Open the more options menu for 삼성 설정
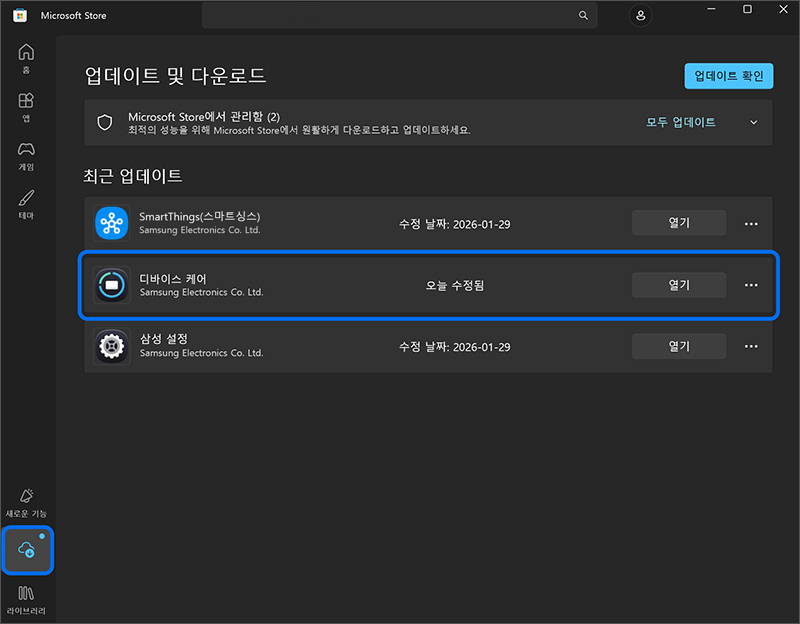Screen dimensions: 800x624 pos(751,346)
